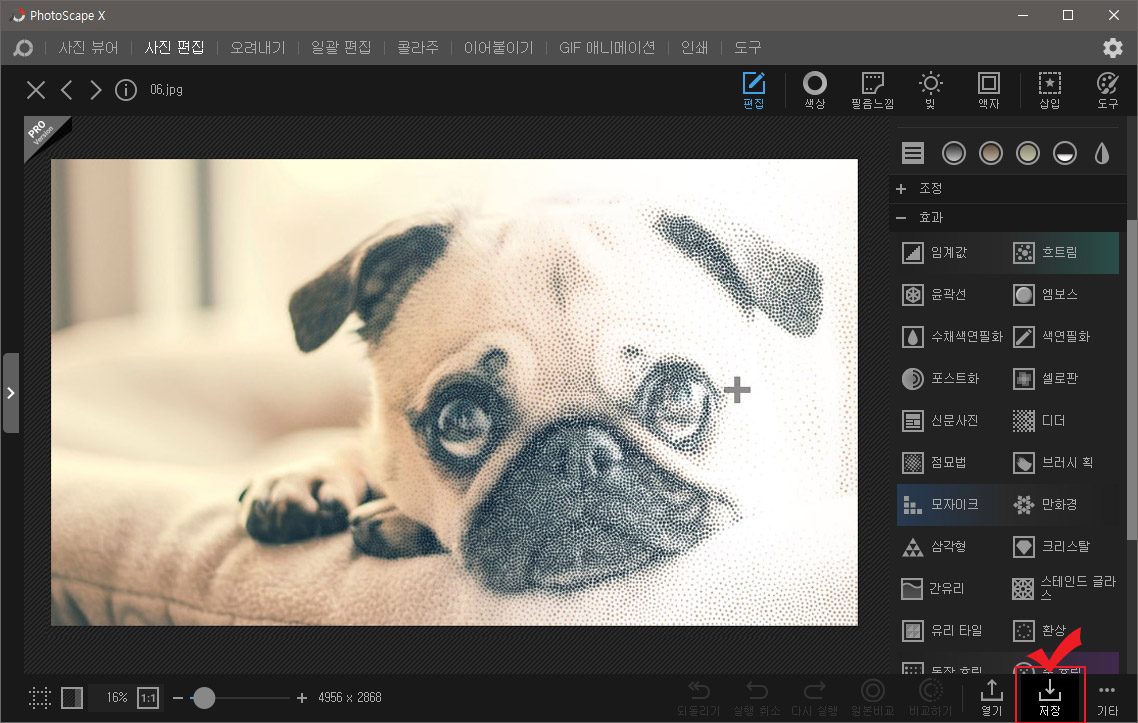Switch to 콜라주 menu
1138x723 pixels.
418,48
